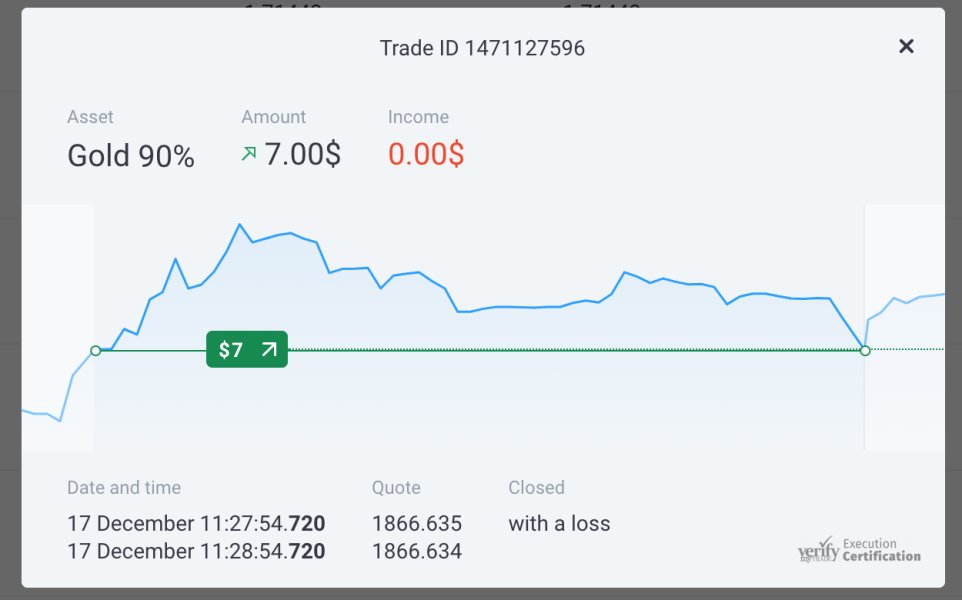
Task: Click the Trade ID 1471127596 title
Action: pos(482,48)
